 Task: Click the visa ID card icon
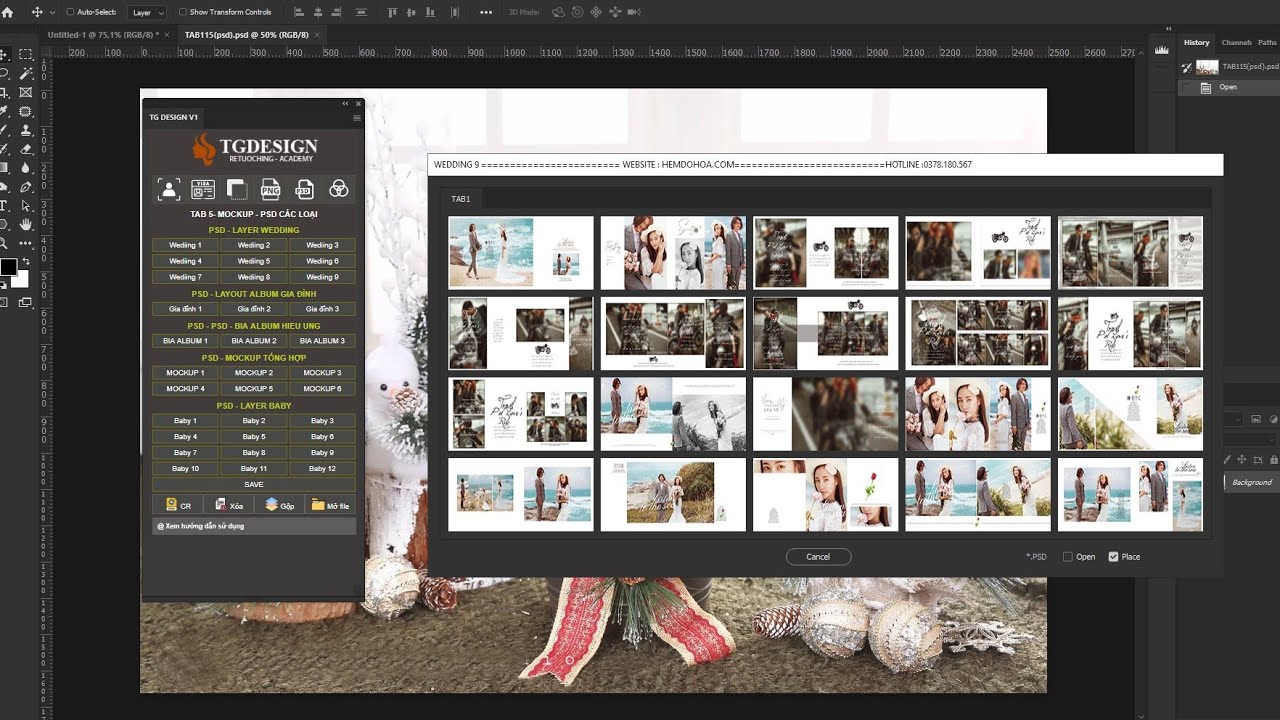tap(203, 189)
